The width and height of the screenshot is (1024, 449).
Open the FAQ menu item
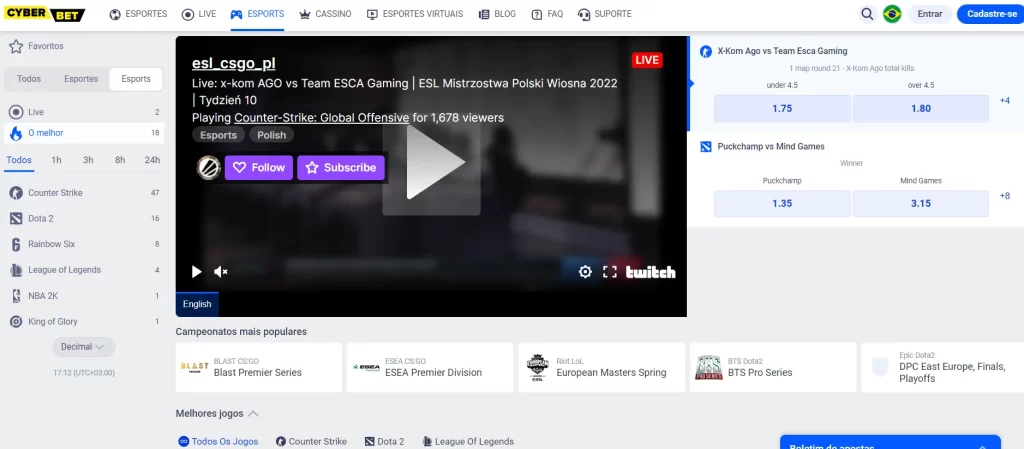click(547, 14)
